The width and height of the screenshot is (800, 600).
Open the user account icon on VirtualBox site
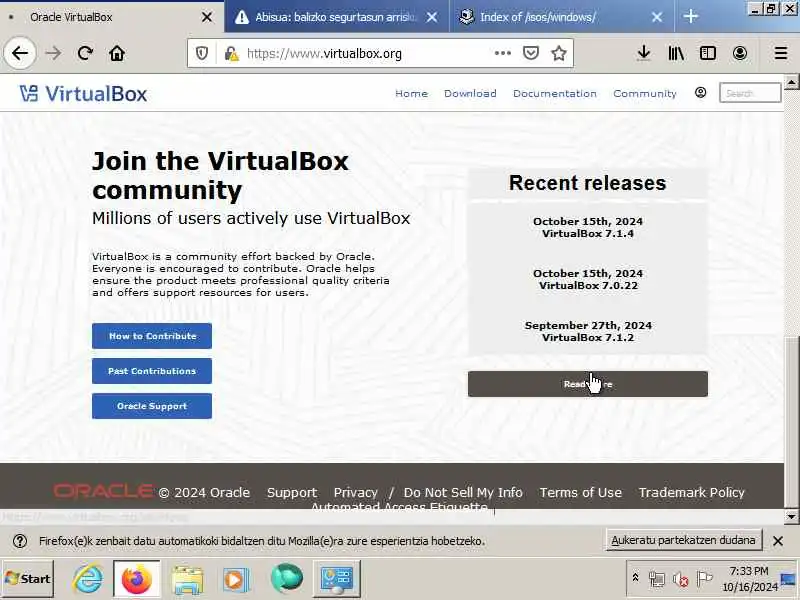point(701,92)
